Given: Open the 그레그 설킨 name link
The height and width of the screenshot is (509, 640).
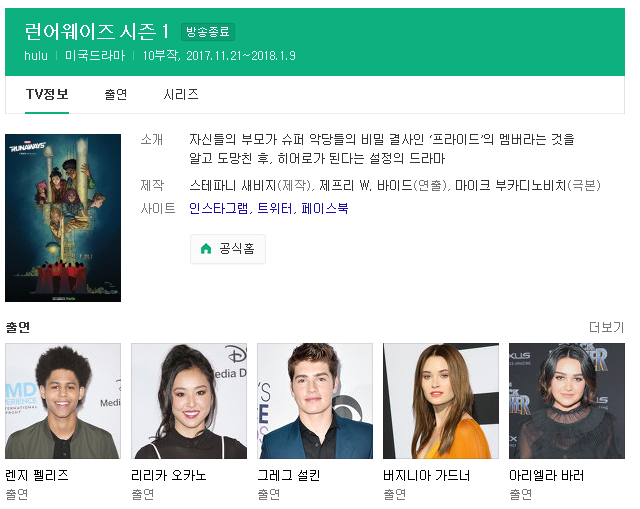Looking at the screenshot, I should coord(289,475).
